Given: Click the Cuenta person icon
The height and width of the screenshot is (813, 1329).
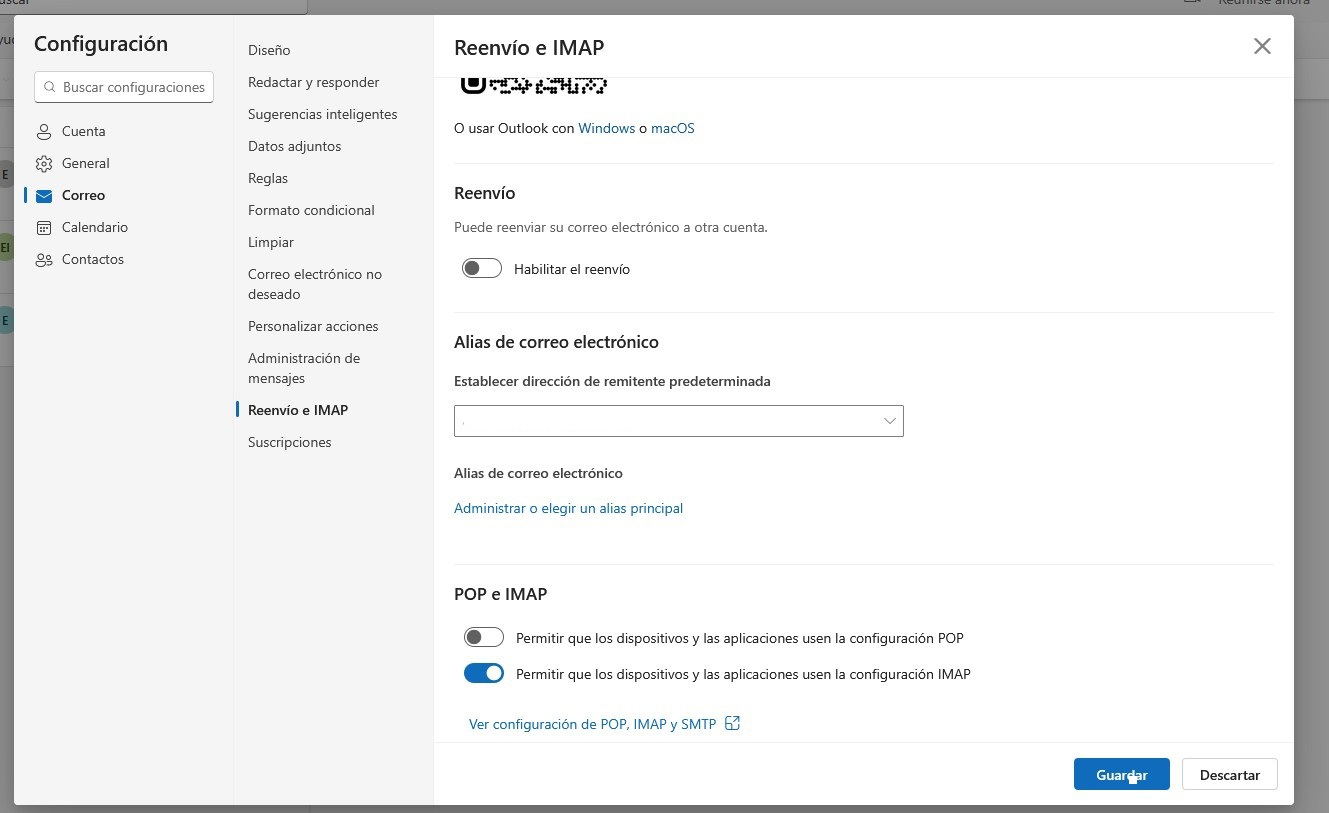Looking at the screenshot, I should [44, 131].
